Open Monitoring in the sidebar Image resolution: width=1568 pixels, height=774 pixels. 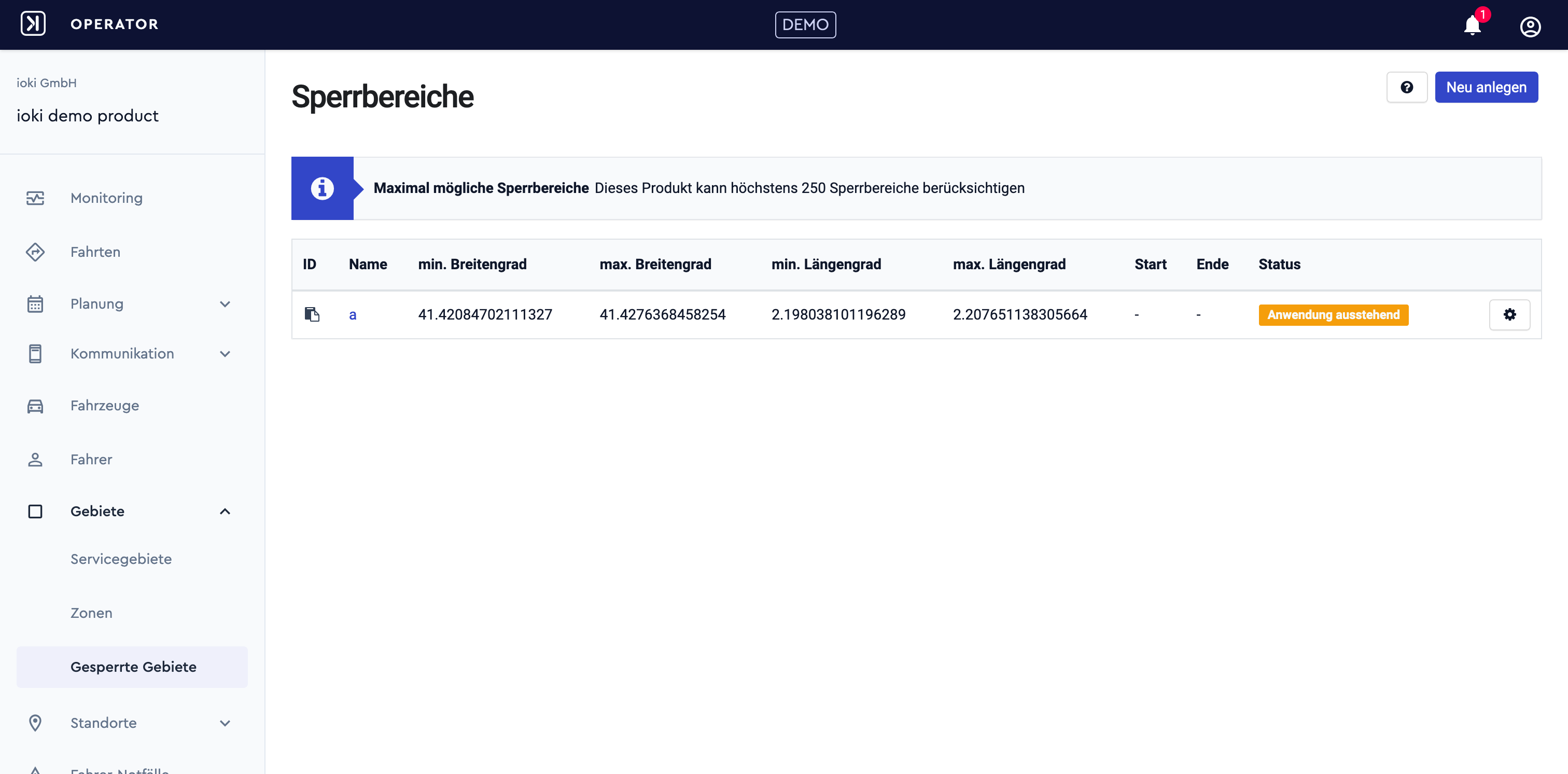click(106, 198)
